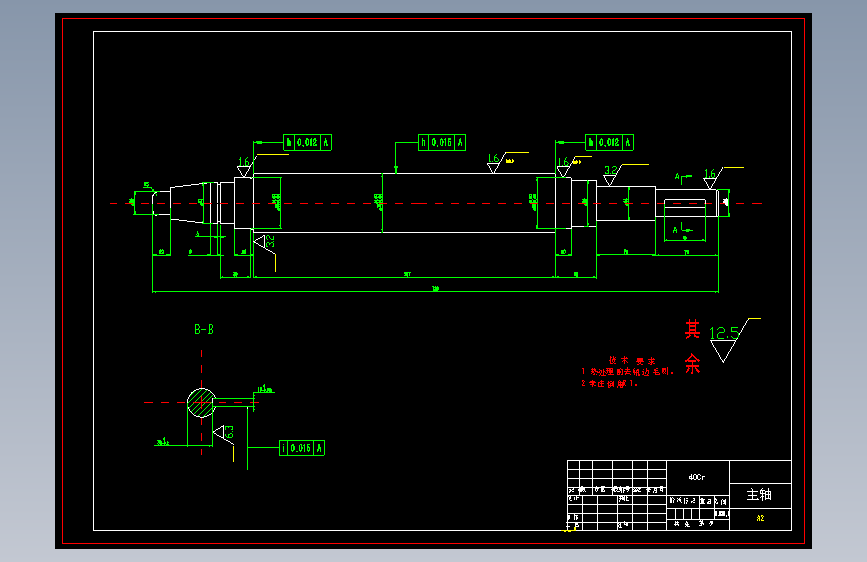This screenshot has width=867, height=562.
Task: Click the "12.5" surface roughness value
Action: click(724, 333)
